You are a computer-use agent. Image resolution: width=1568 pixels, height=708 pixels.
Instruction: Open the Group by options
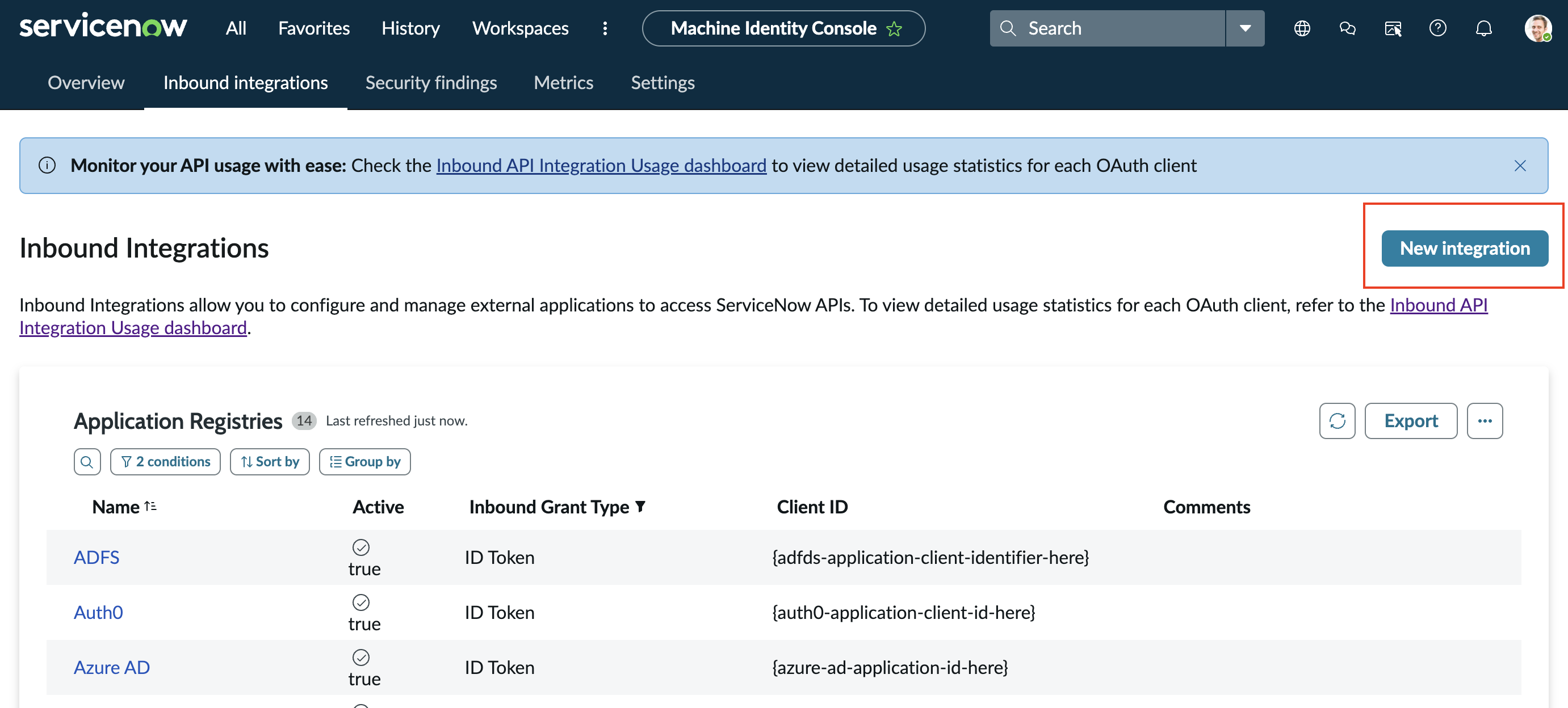click(x=364, y=462)
